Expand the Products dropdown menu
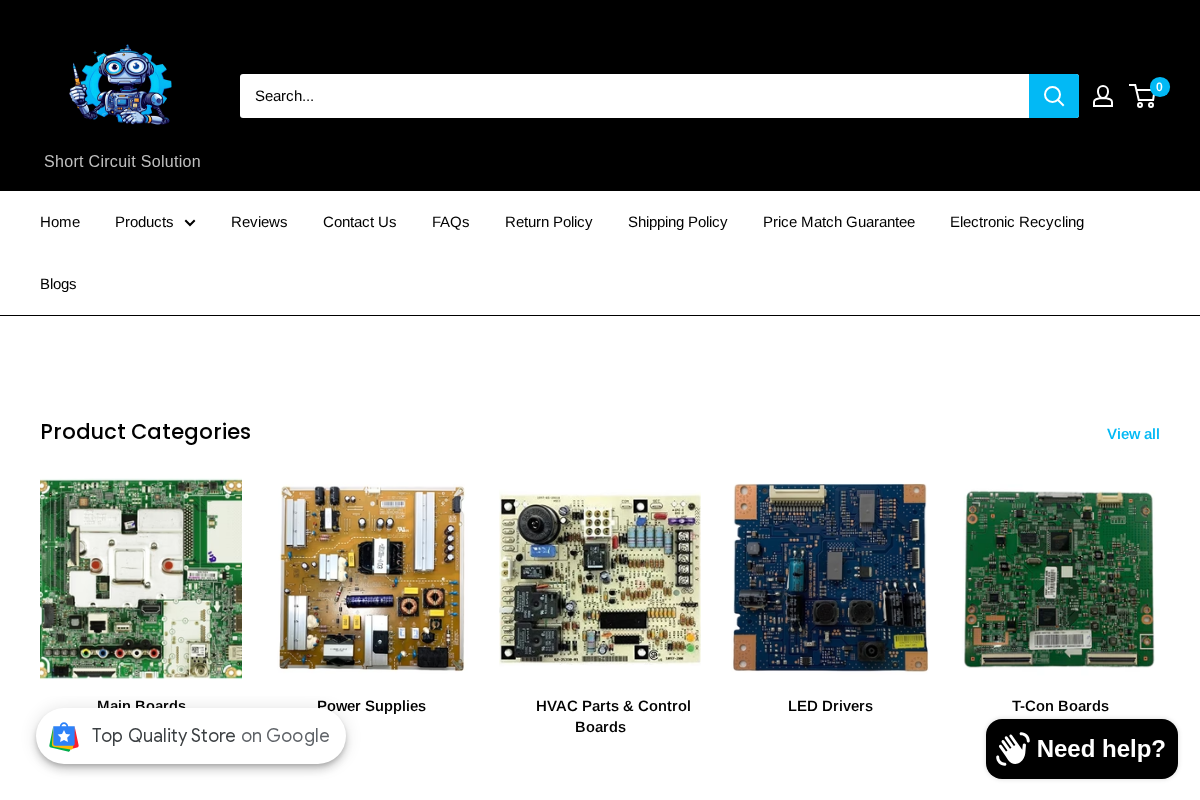The image size is (1200, 800). point(155,222)
